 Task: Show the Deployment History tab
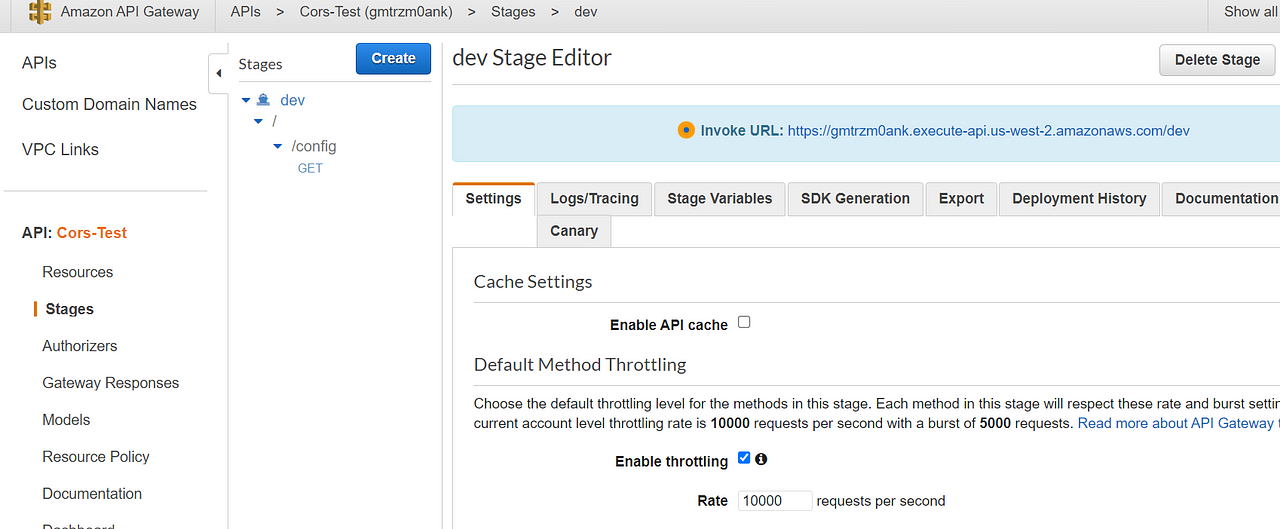click(x=1079, y=199)
